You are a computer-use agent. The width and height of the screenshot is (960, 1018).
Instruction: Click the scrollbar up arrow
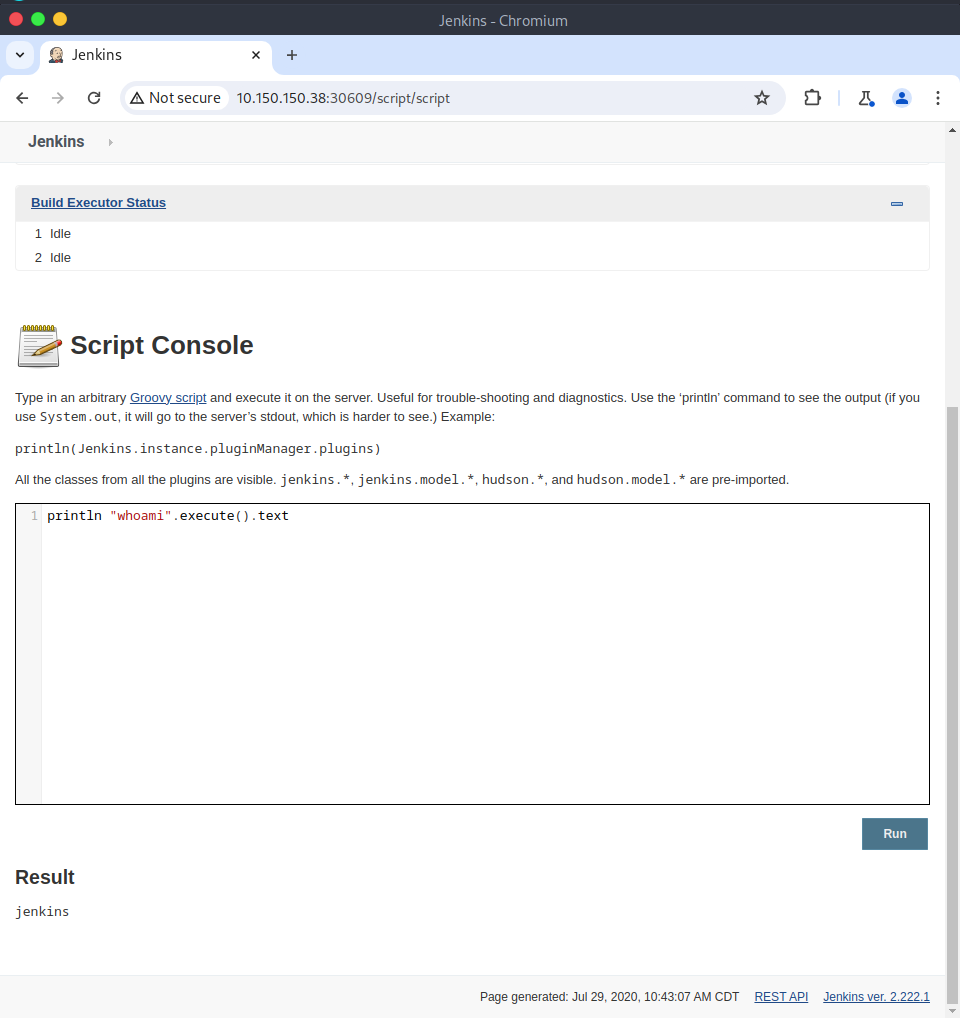[x=952, y=130]
